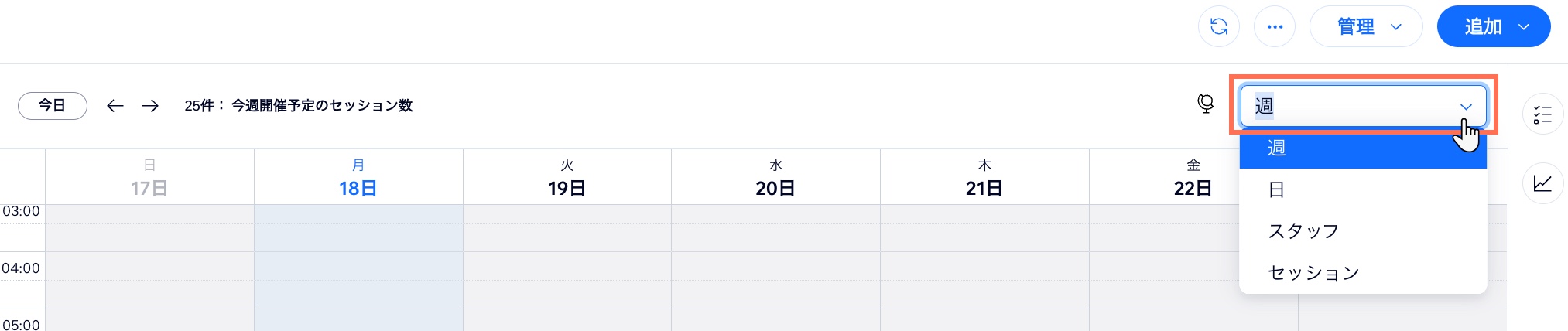Go to the next week arrow
1568x331 pixels.
pyautogui.click(x=150, y=106)
